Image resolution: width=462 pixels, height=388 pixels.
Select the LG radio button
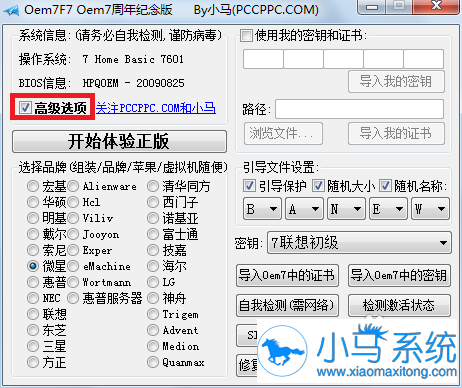click(153, 282)
